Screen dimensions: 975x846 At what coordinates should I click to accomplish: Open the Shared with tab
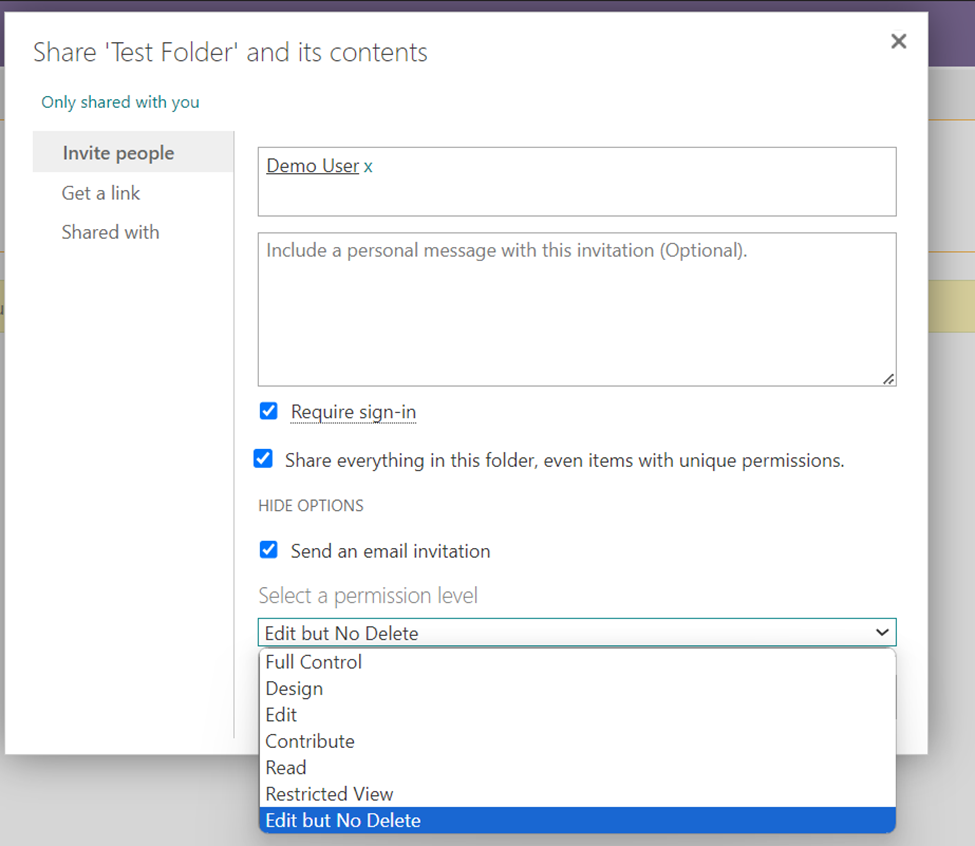(110, 232)
